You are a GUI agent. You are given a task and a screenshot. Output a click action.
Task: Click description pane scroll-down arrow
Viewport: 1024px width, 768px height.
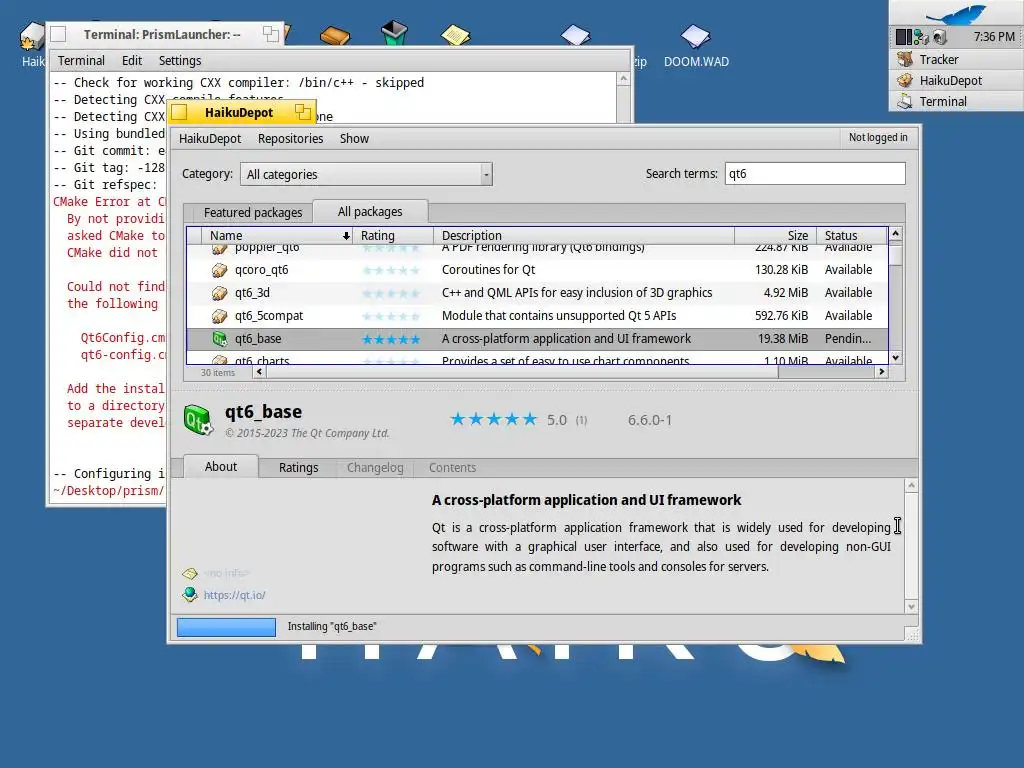click(912, 607)
